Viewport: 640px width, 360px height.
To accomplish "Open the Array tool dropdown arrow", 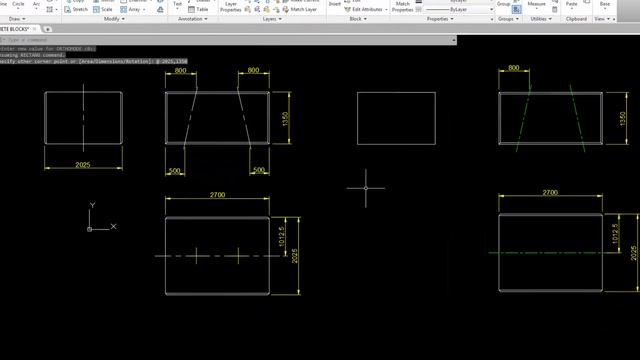I will click(x=144, y=9).
